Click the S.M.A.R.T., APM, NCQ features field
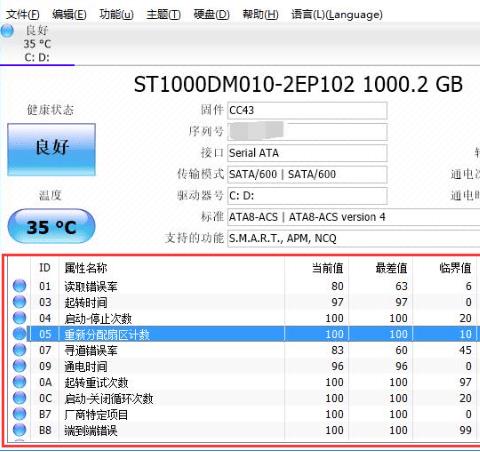The image size is (480, 452). coord(354,238)
